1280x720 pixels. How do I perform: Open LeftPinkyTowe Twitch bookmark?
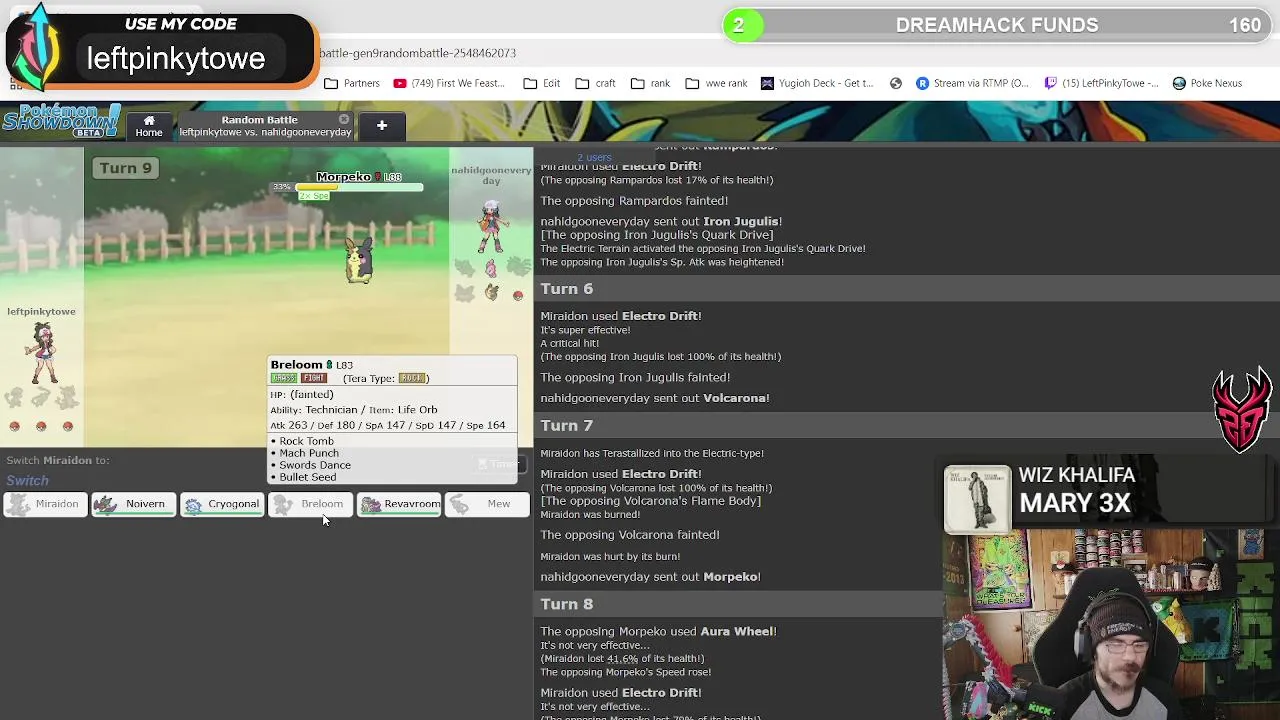[1100, 83]
